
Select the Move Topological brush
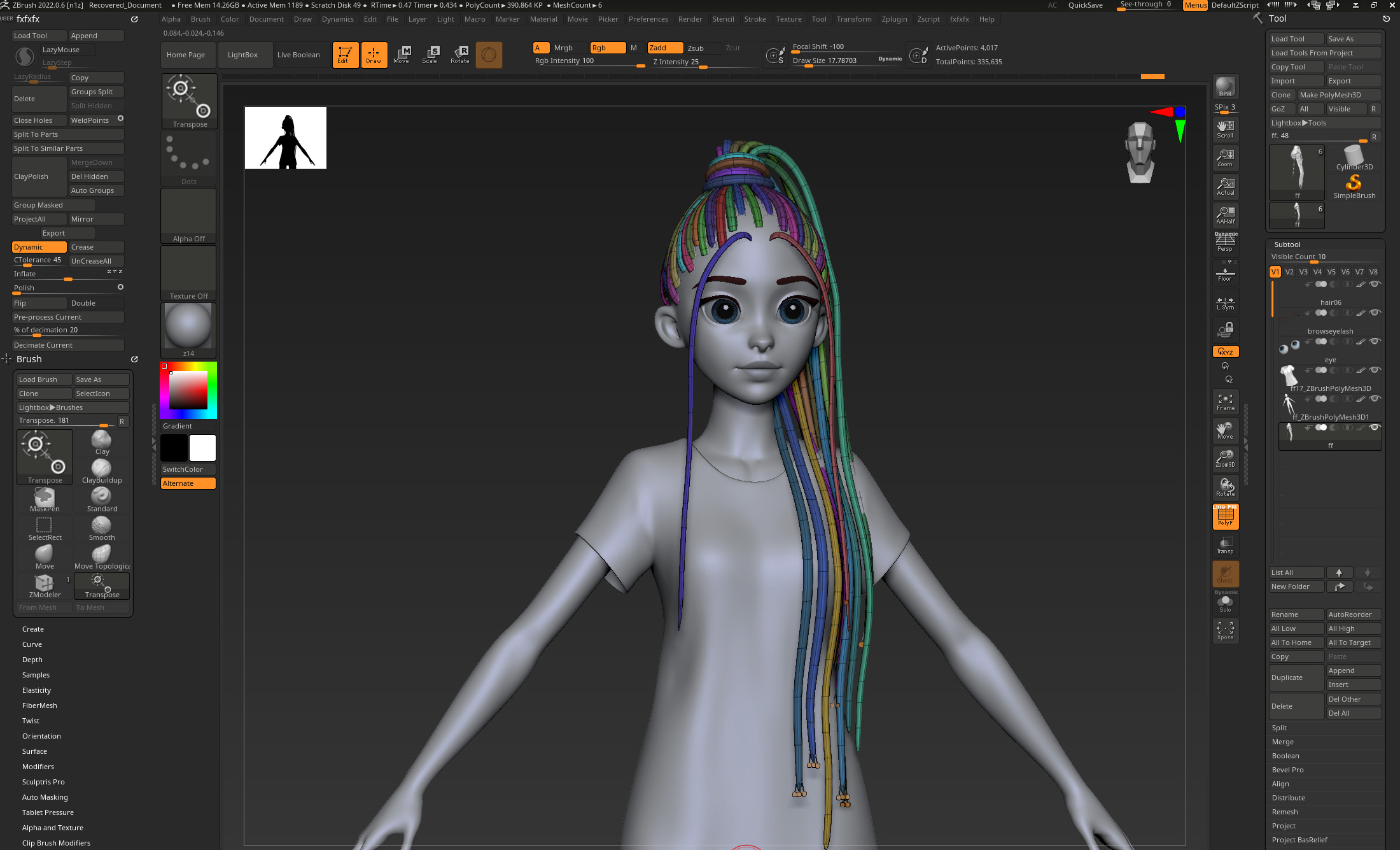pyautogui.click(x=102, y=557)
